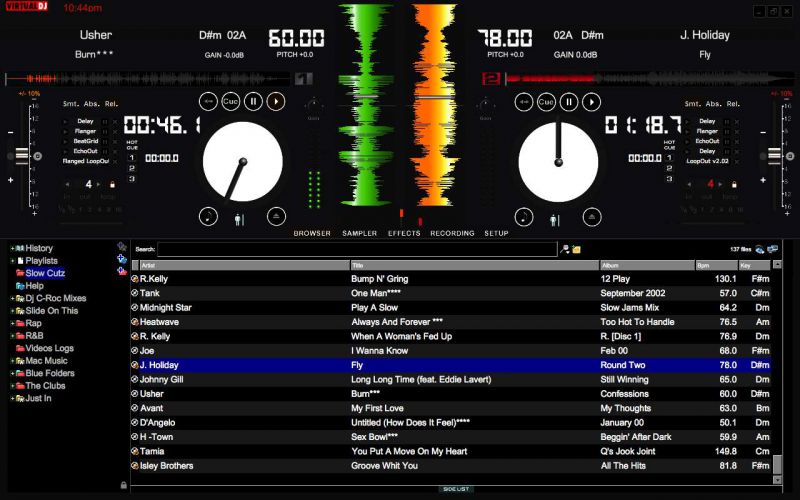Expand the History tree node
The height and width of the screenshot is (500, 800).
(x=12, y=248)
